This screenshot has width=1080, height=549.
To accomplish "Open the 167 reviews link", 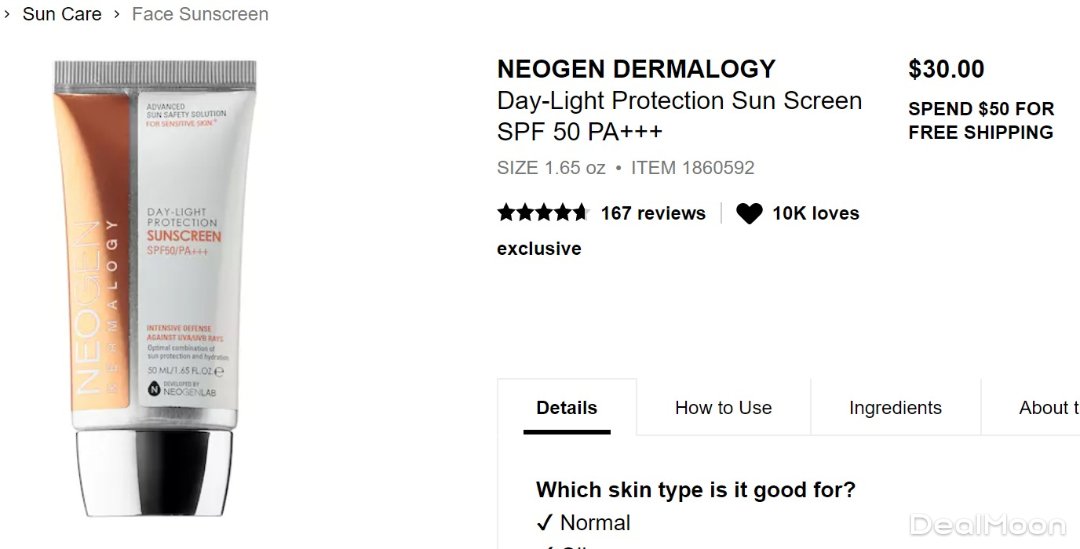I will point(652,213).
